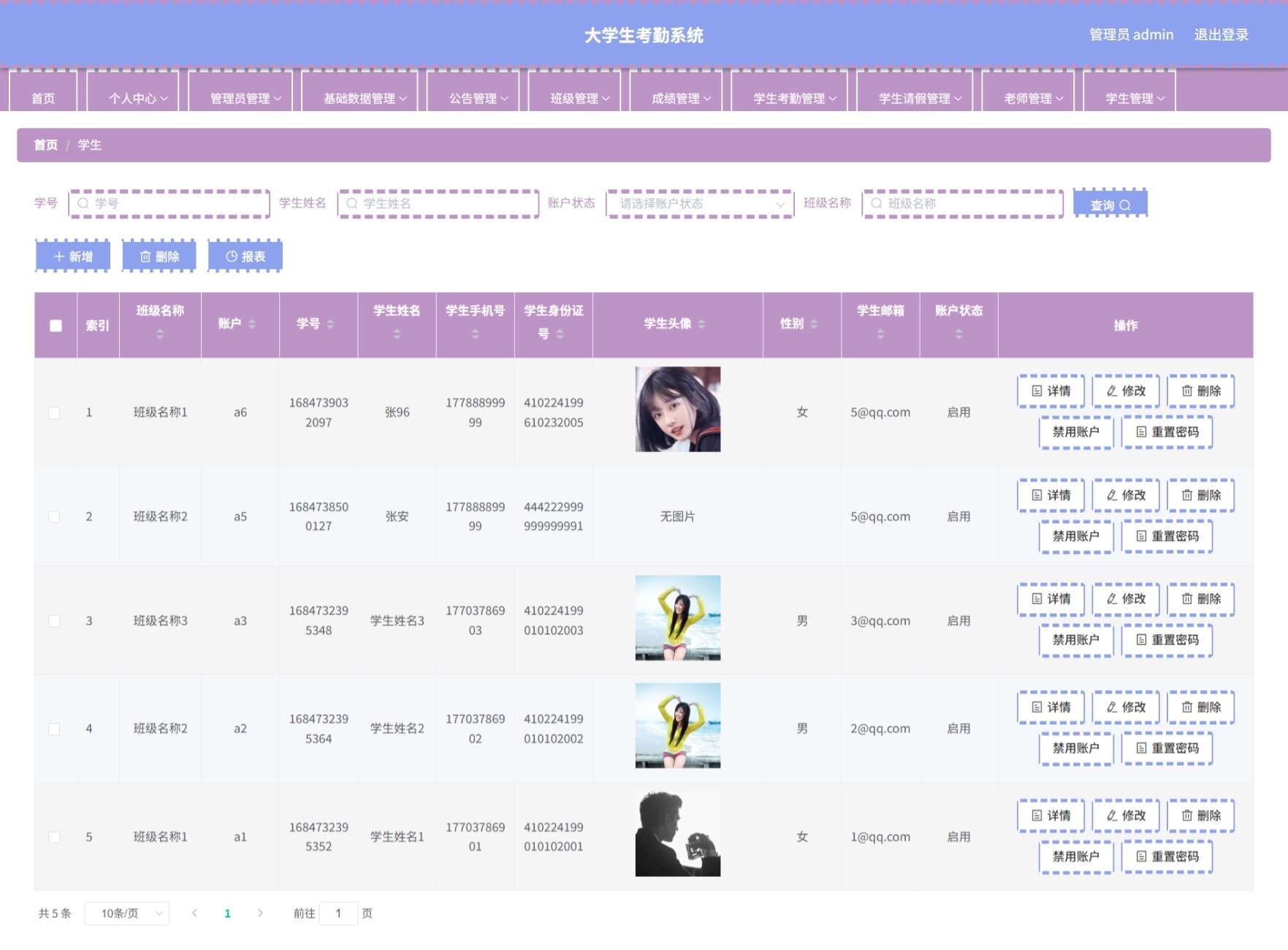Click 报表 button
The height and width of the screenshot is (950, 1288).
pos(245,256)
